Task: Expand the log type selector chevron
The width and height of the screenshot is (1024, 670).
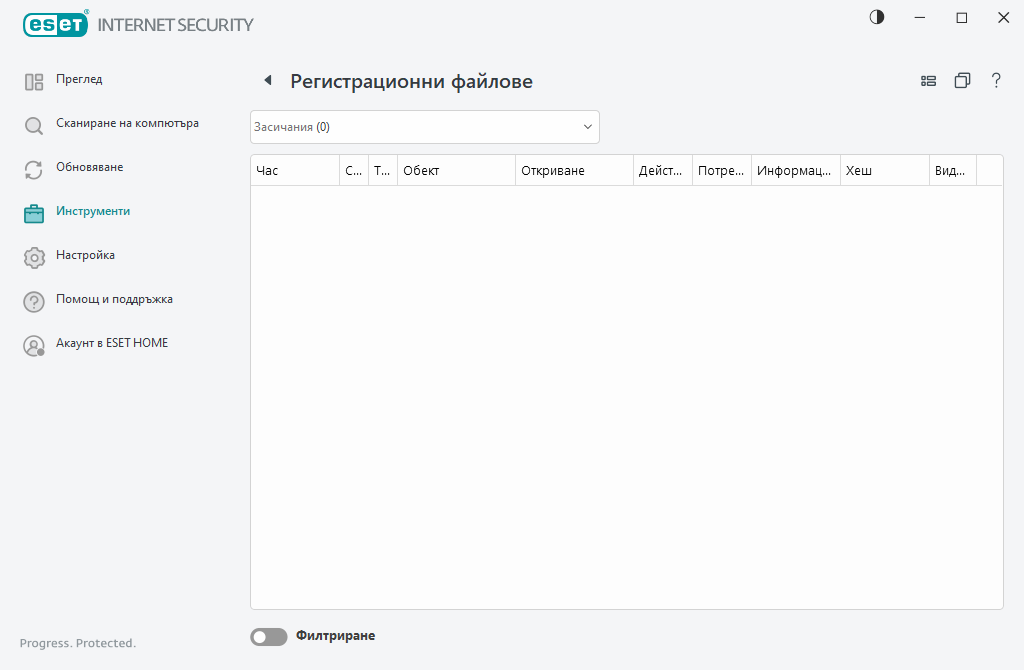Action: pos(587,127)
